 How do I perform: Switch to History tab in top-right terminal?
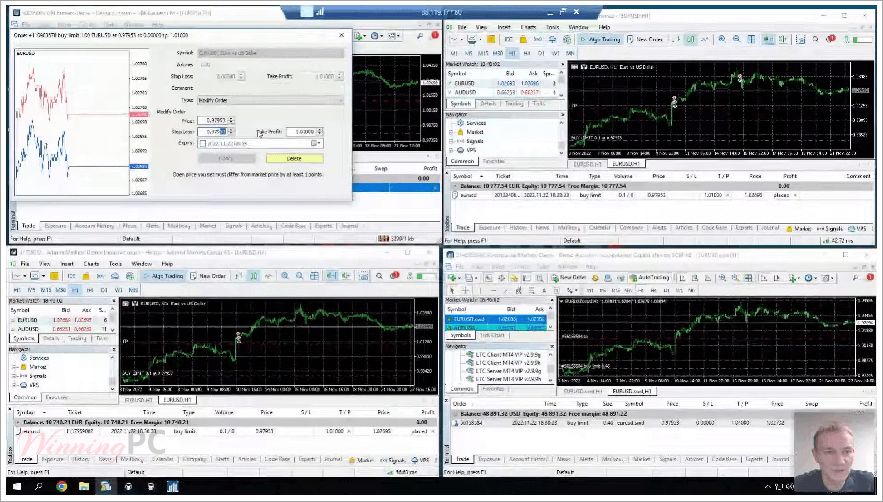tap(518, 228)
